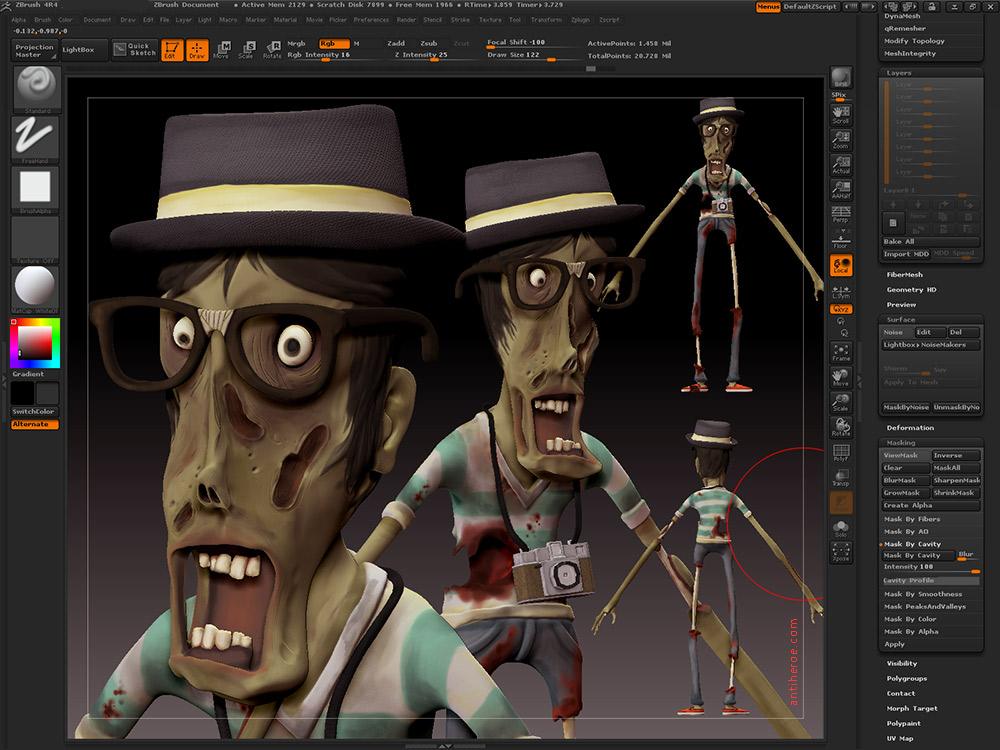Enable Zsub sculpt mode
Screen dimensions: 1000x750
(x=429, y=43)
